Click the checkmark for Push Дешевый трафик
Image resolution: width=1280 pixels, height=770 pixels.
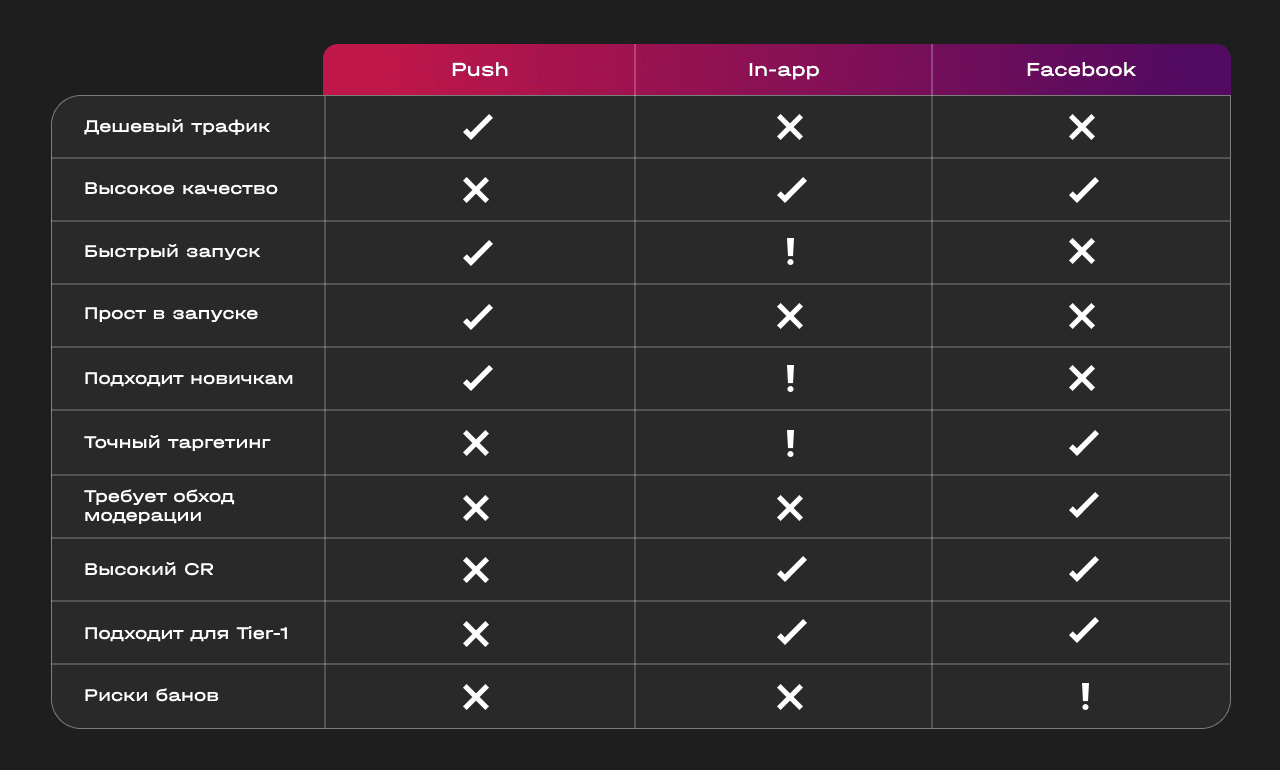(x=477, y=127)
